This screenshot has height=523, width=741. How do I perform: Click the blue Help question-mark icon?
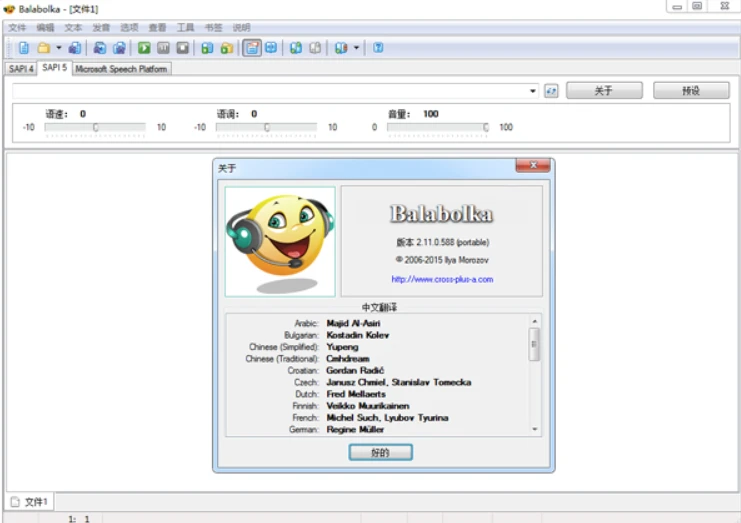[x=379, y=48]
